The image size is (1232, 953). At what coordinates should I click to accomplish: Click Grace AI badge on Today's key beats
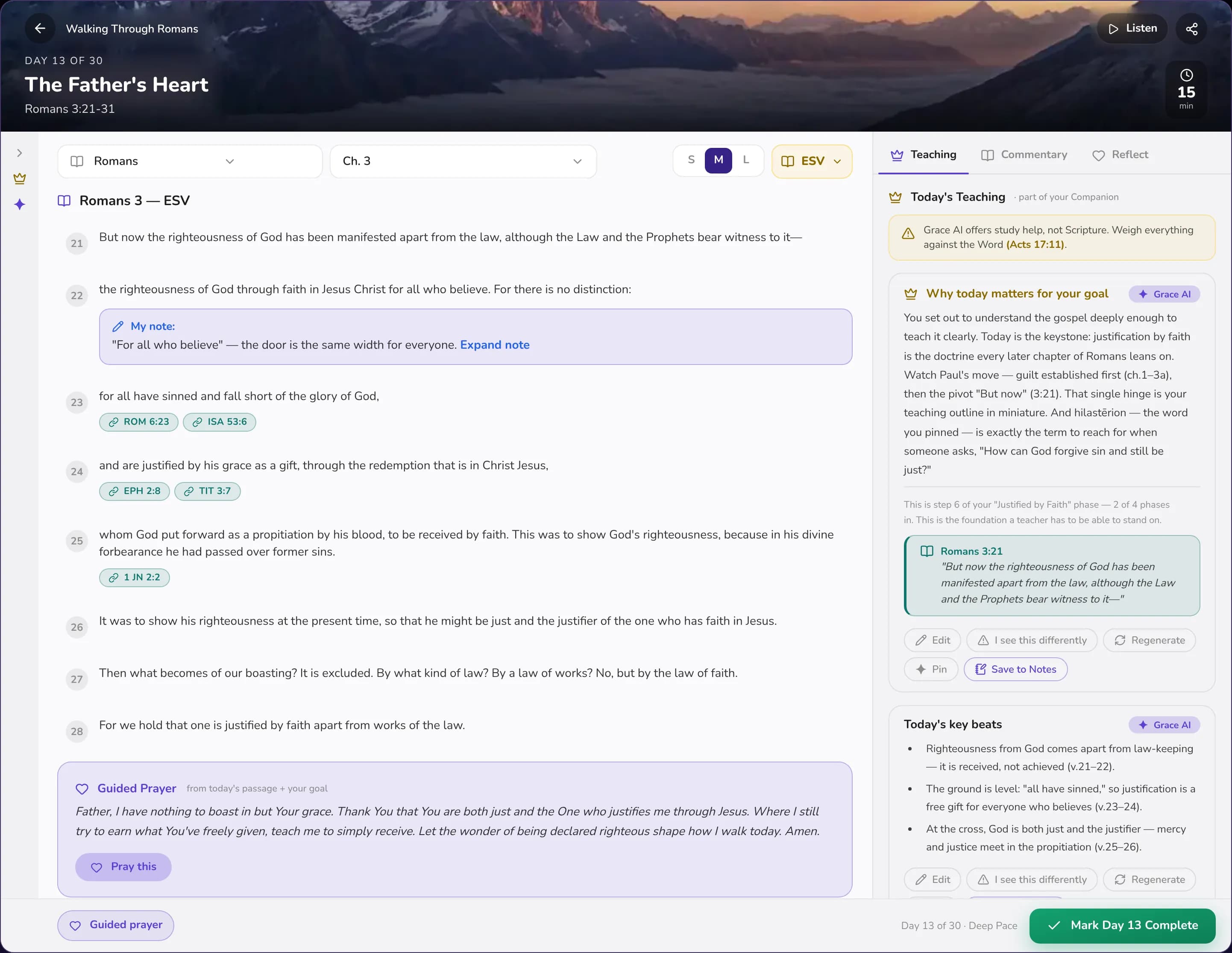[x=1165, y=725]
